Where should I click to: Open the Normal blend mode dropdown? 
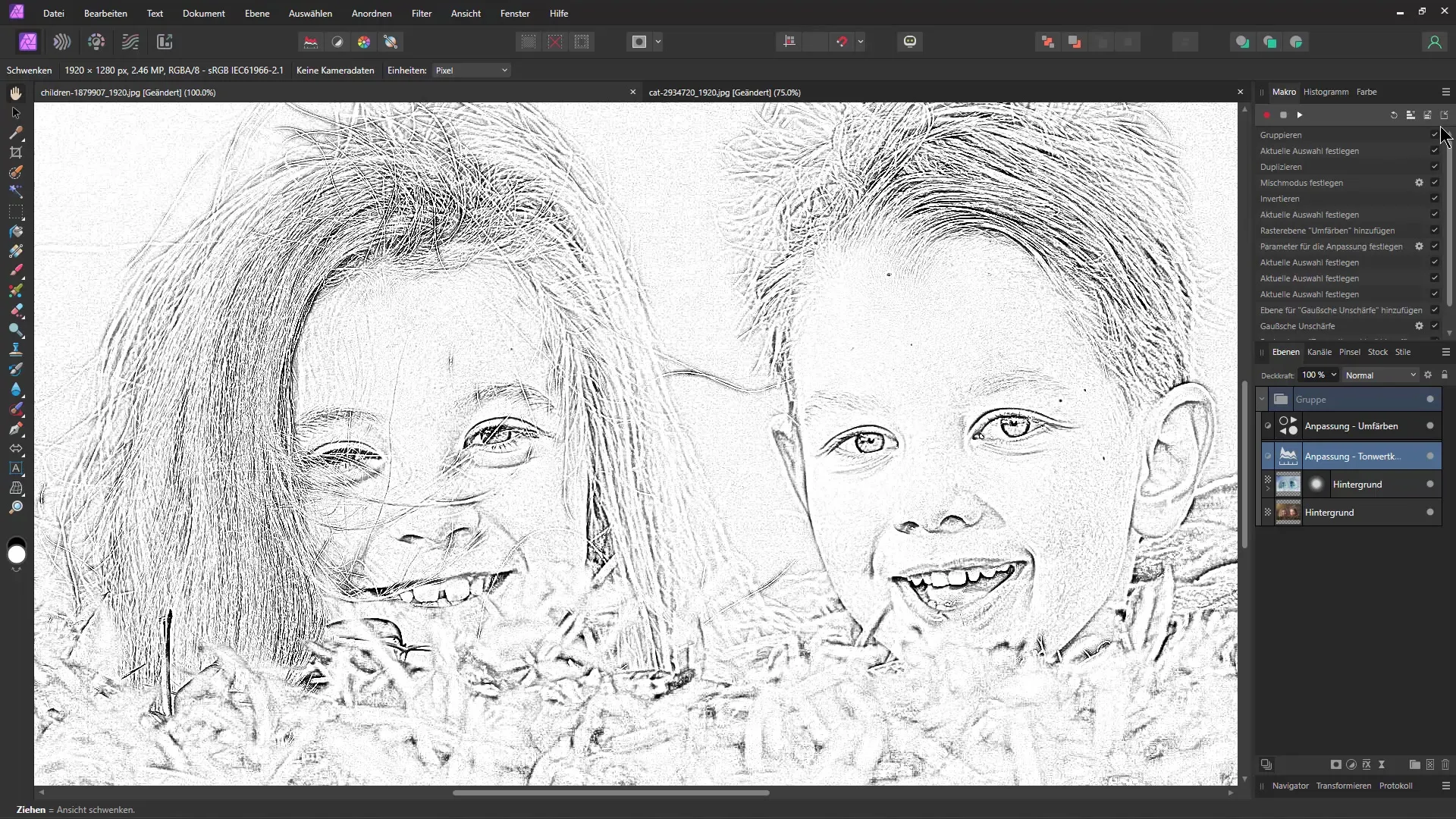click(x=1381, y=375)
